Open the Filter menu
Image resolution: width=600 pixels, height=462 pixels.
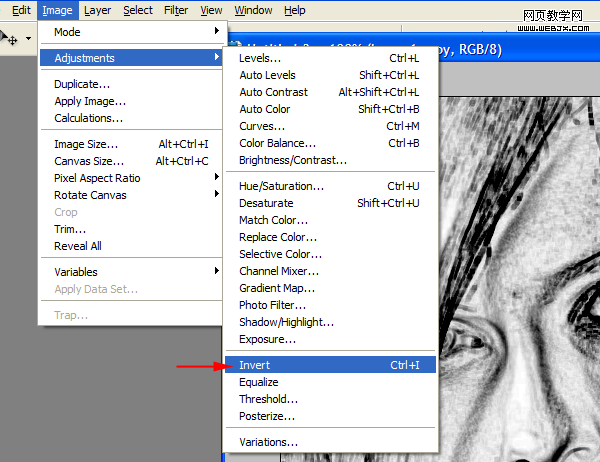tap(176, 10)
